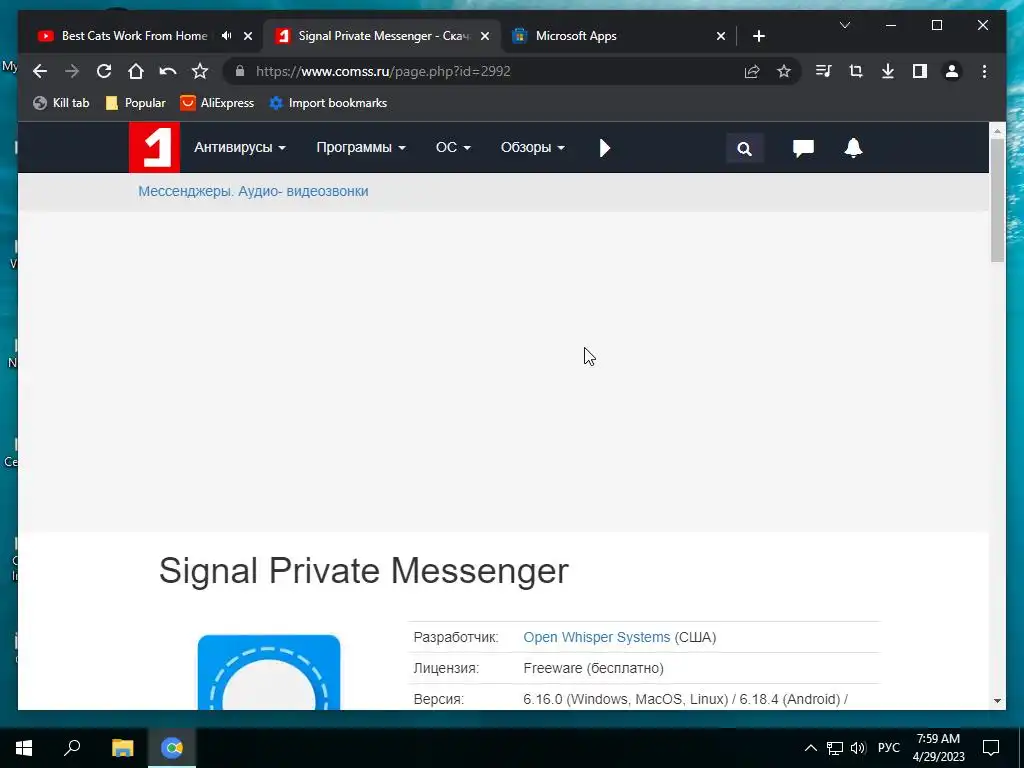This screenshot has width=1024, height=768.
Task: Expand the Программы menu
Action: pyautogui.click(x=360, y=148)
